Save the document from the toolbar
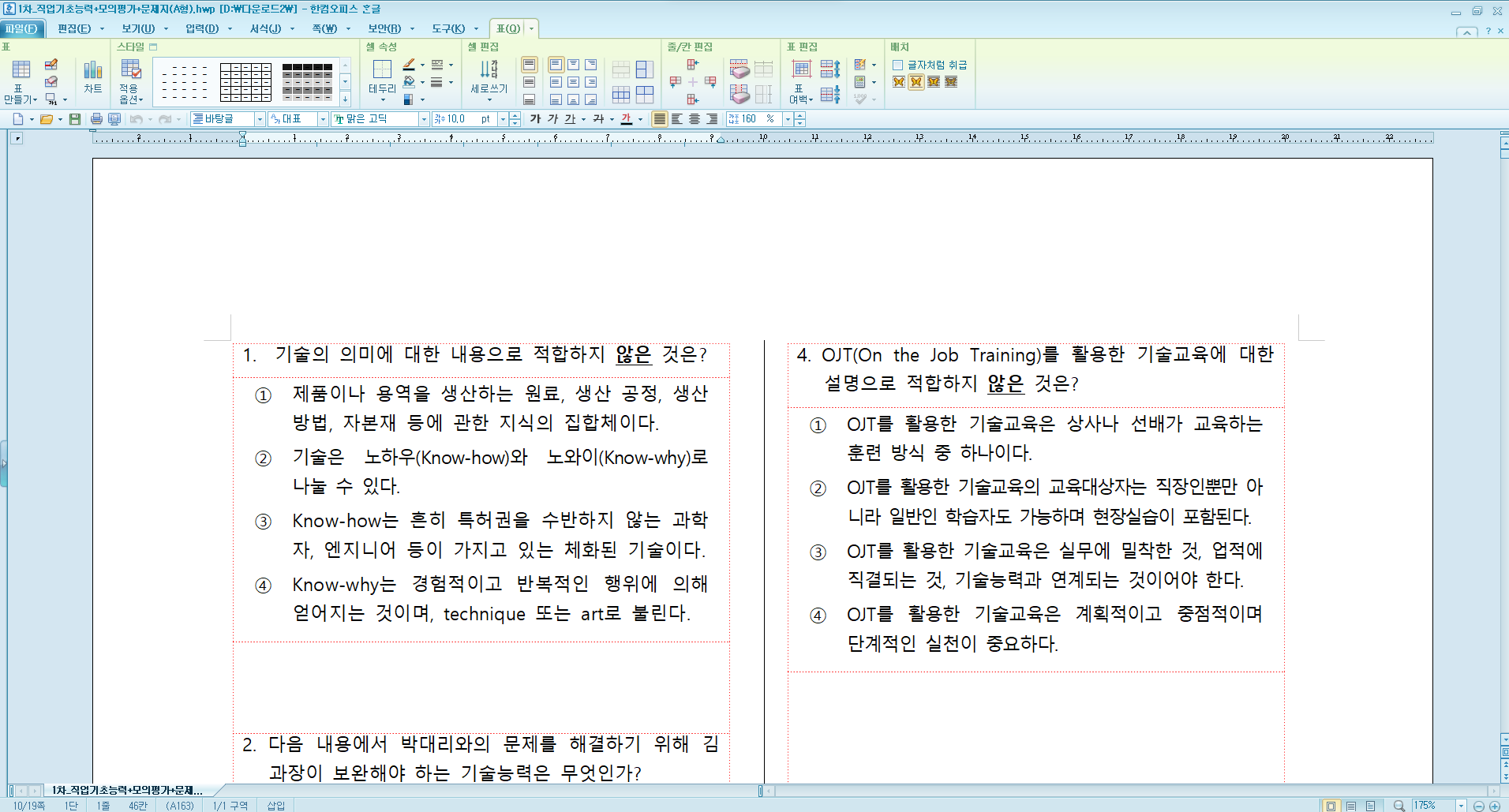Image resolution: width=1509 pixels, height=812 pixels. tap(74, 118)
